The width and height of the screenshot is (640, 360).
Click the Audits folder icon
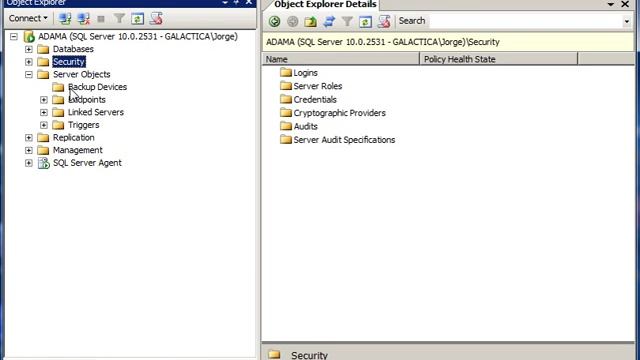coord(286,127)
